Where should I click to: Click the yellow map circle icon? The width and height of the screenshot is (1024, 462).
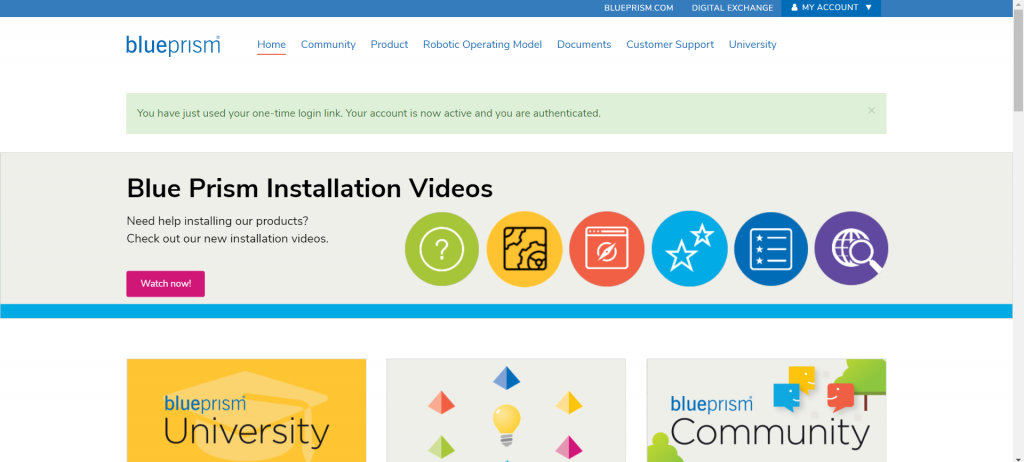524,249
